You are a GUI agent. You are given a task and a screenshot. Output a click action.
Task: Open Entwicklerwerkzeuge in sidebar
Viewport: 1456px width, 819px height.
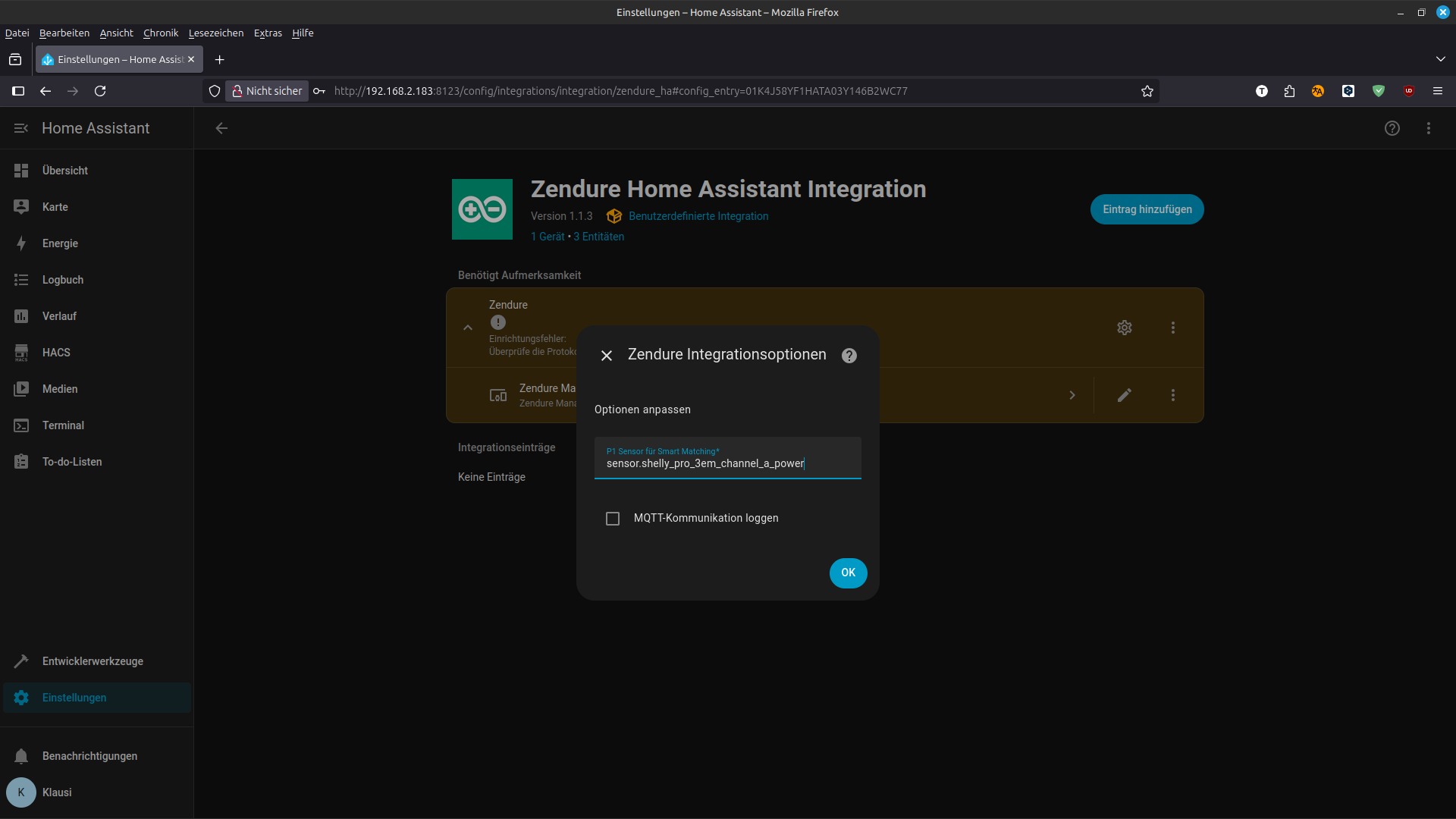click(97, 661)
